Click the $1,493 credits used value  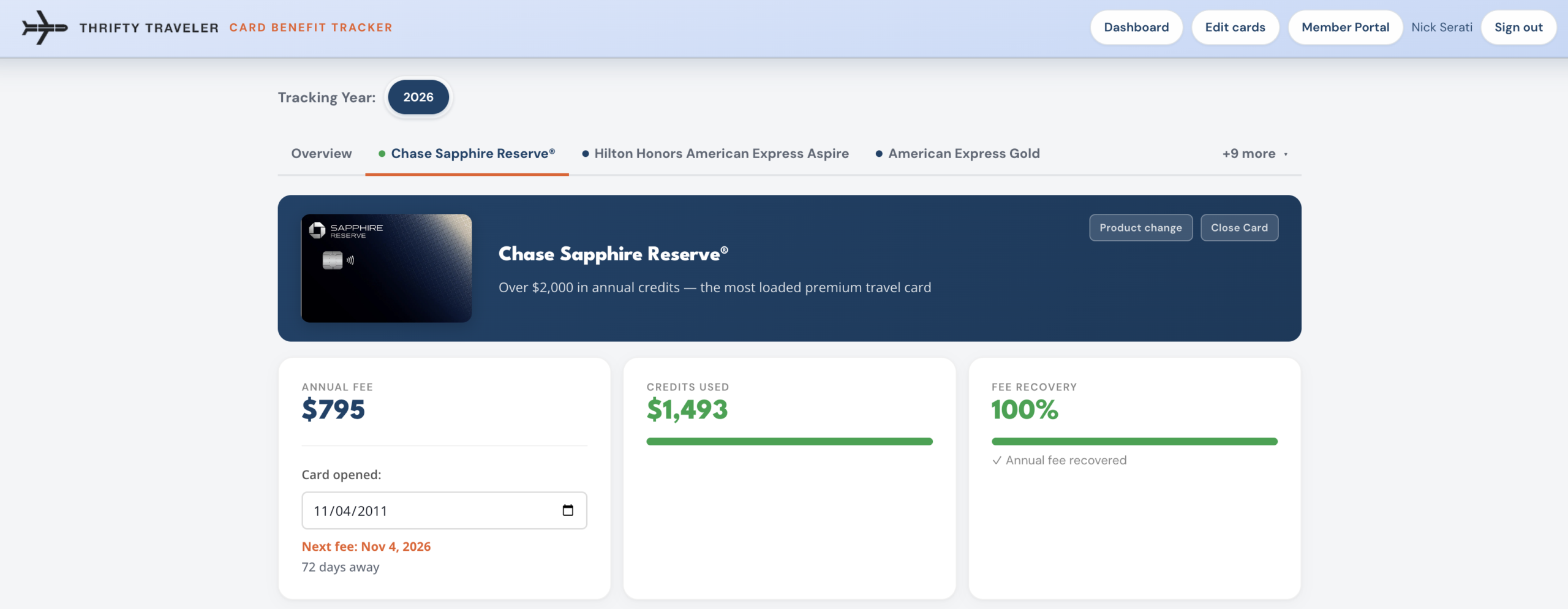click(x=687, y=409)
